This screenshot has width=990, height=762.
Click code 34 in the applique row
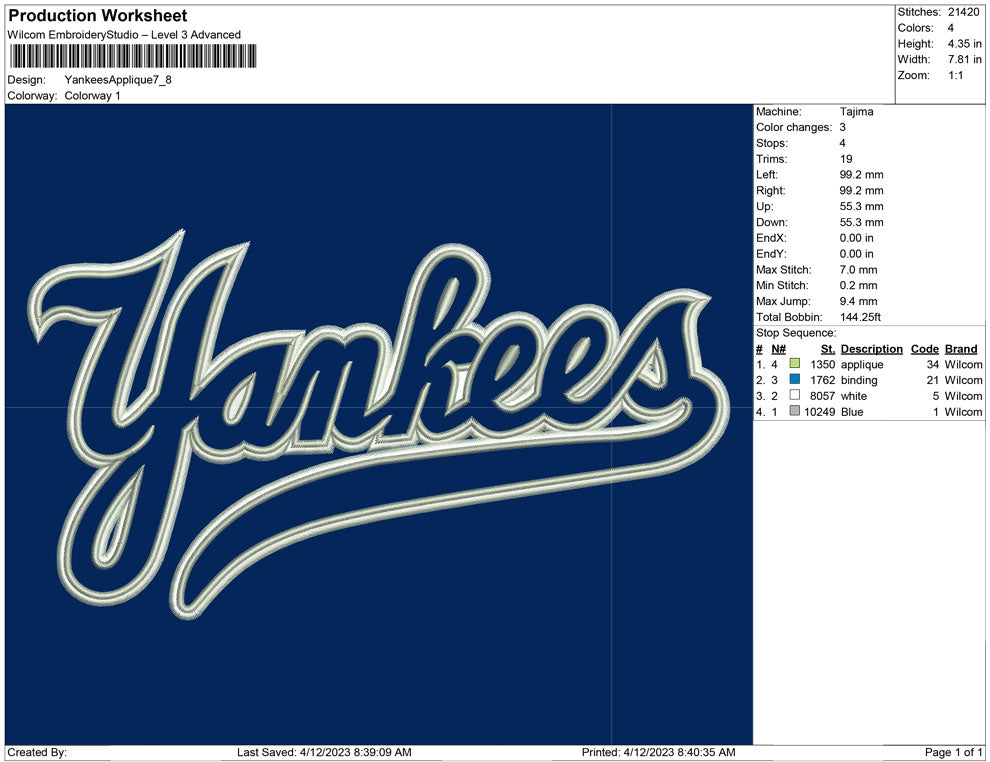(x=933, y=364)
